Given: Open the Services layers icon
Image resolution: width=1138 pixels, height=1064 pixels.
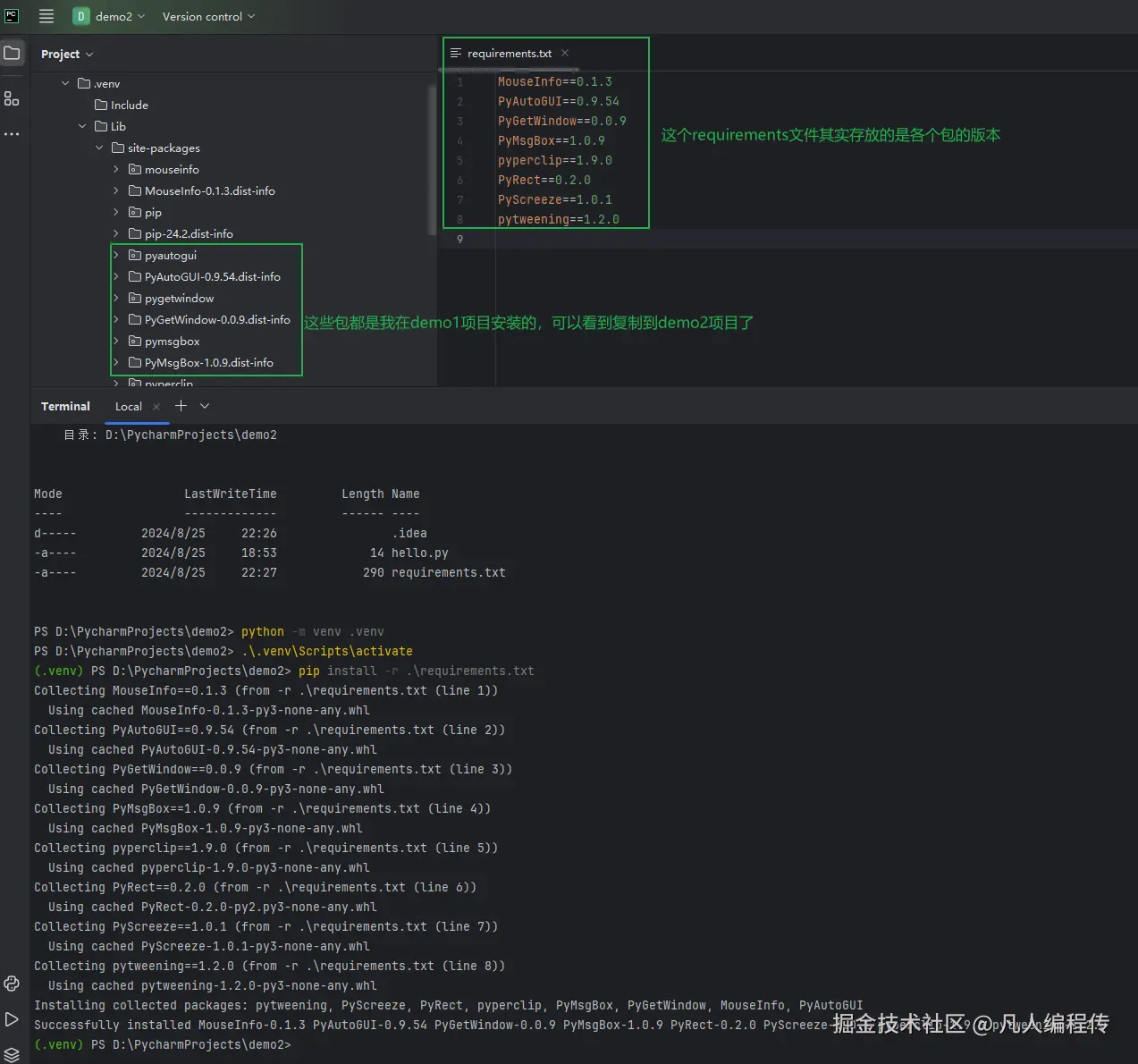Looking at the screenshot, I should 12,1054.
